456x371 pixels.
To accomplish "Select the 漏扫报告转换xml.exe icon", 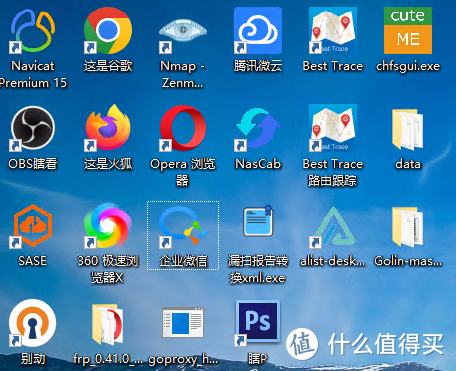I will (258, 221).
